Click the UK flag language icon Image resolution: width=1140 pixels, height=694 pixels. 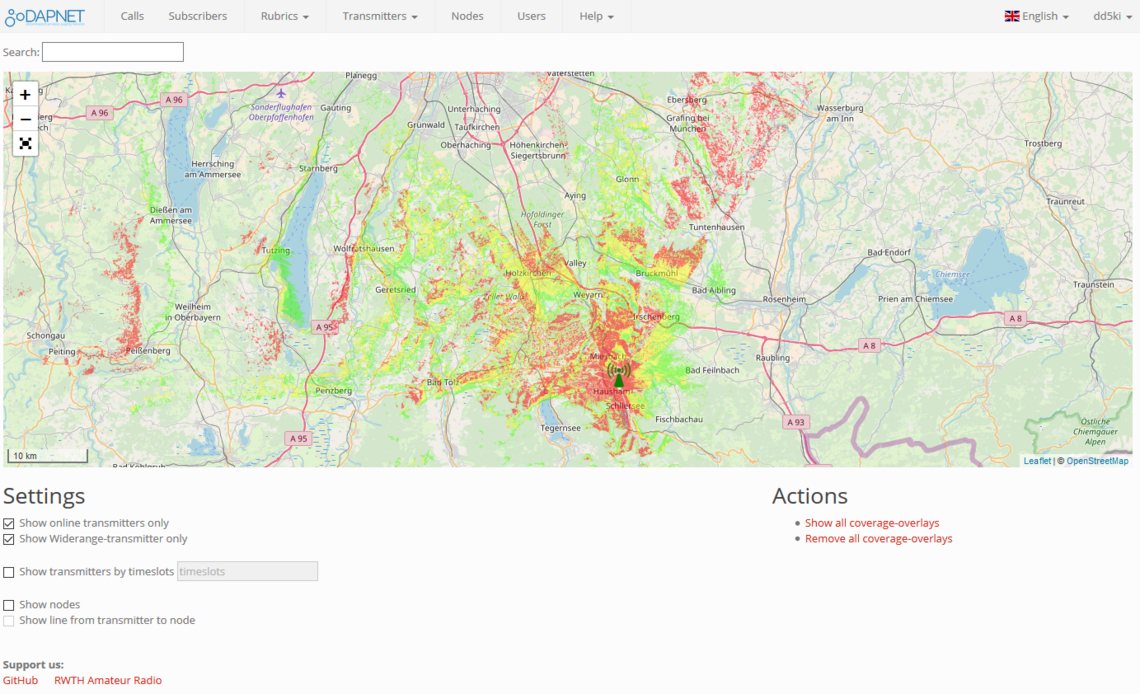[x=1011, y=16]
